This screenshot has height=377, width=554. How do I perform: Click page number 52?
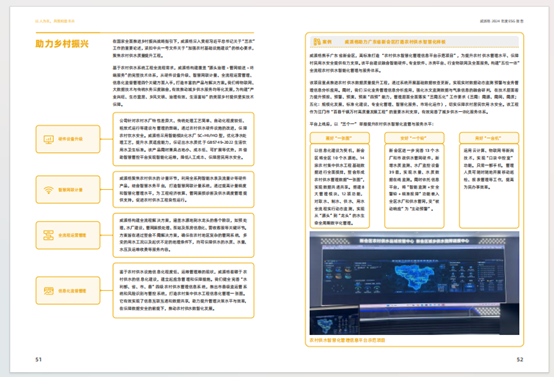pos(520,359)
